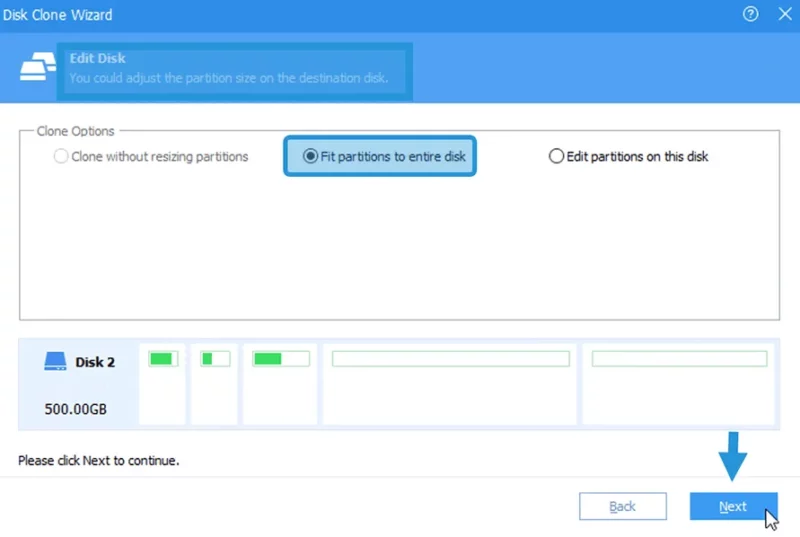The height and width of the screenshot is (537, 800).
Task: Click the Disk Clone Wizard title text
Action: (57, 15)
